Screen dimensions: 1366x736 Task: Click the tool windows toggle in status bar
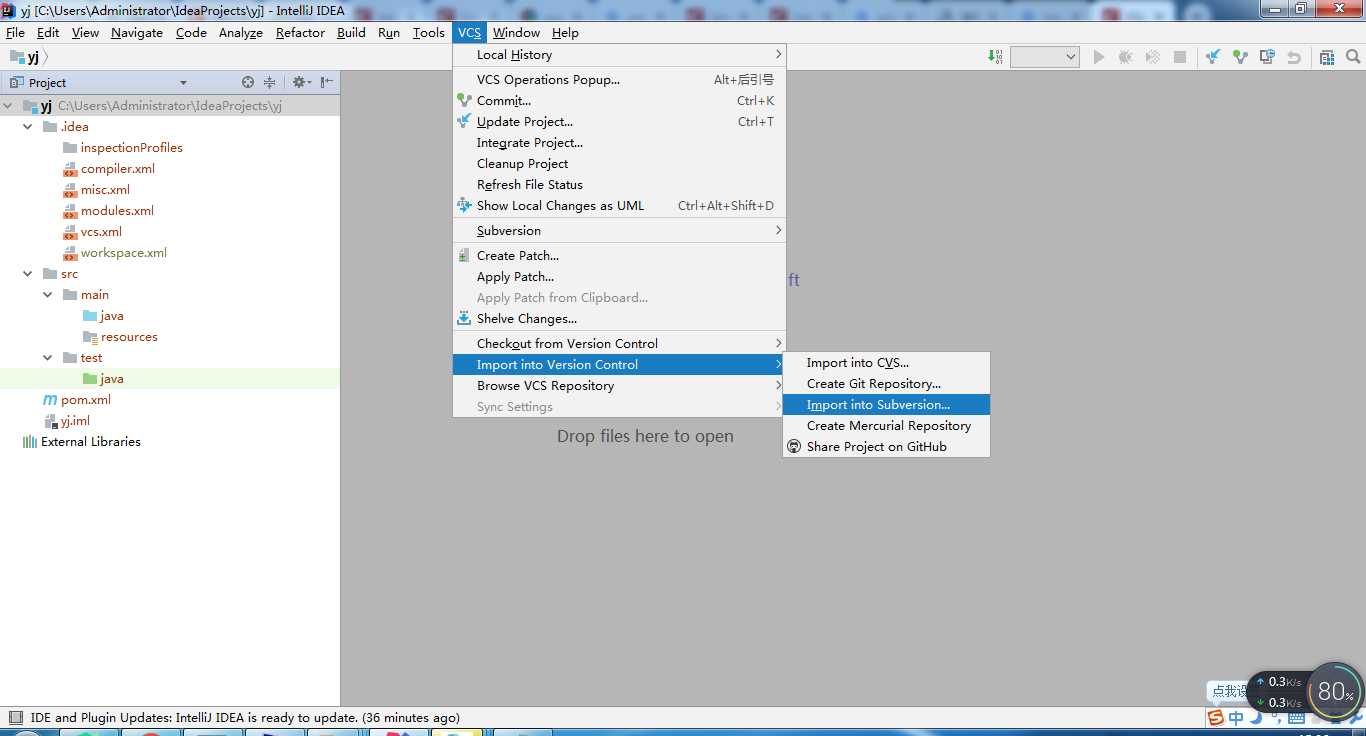pos(15,717)
